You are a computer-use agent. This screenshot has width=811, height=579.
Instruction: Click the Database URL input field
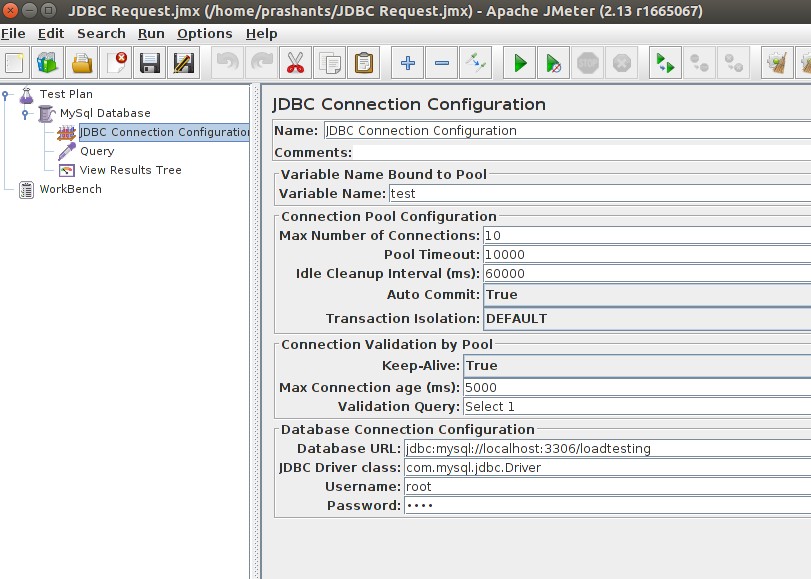606,449
